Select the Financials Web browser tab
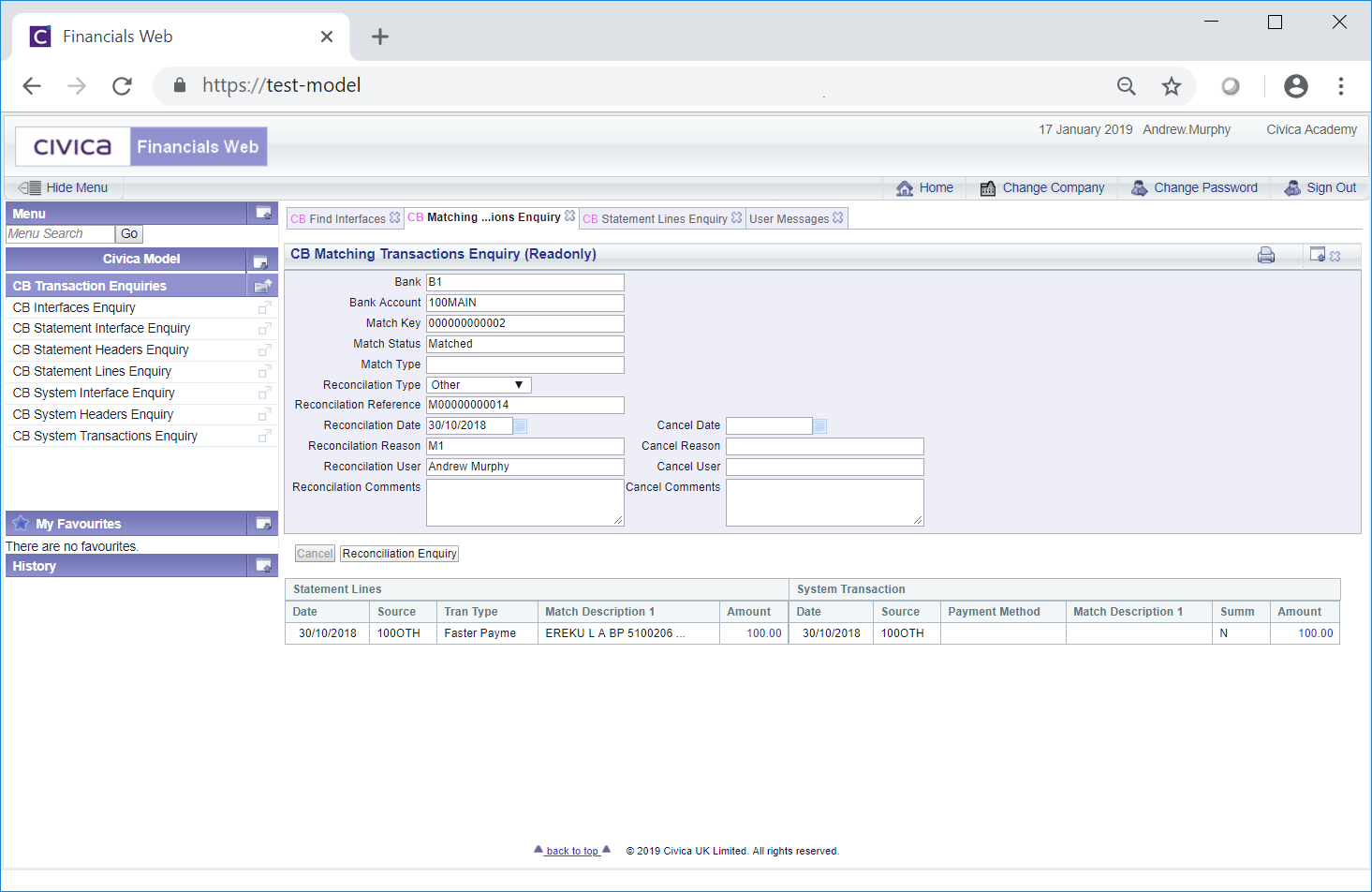Screen dimensions: 1372x892 (x=181, y=37)
